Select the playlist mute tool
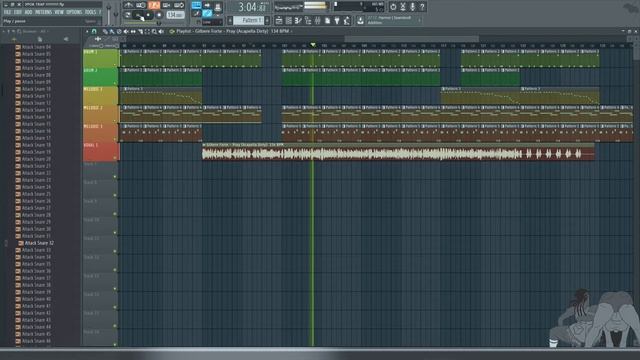The height and width of the screenshot is (360, 640). click(126, 31)
